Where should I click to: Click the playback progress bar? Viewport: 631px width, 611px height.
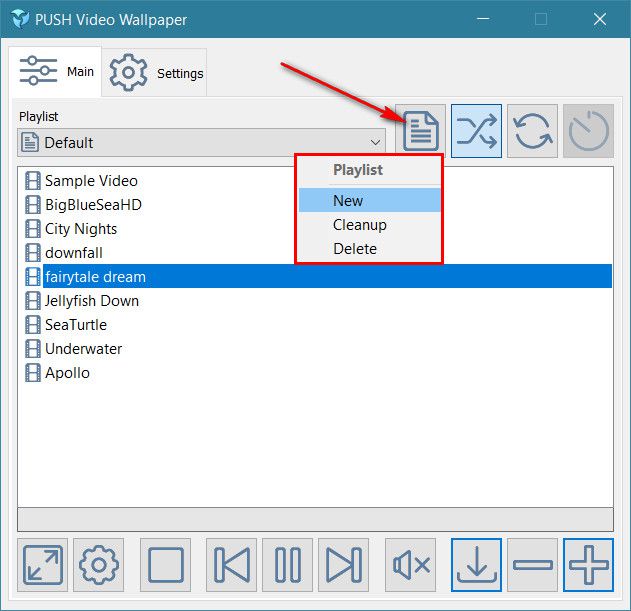pyautogui.click(x=316, y=519)
